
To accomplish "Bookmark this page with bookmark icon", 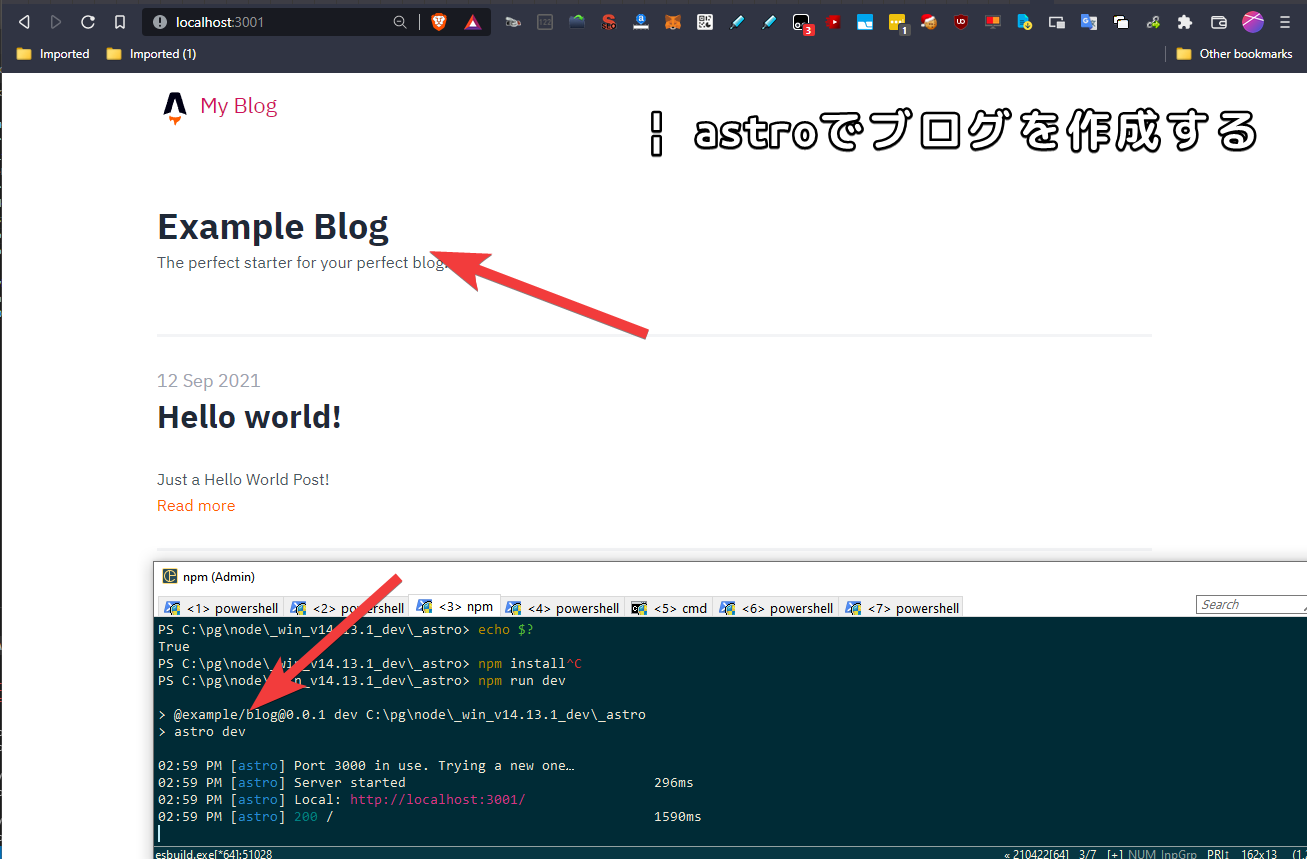I will tap(120, 22).
